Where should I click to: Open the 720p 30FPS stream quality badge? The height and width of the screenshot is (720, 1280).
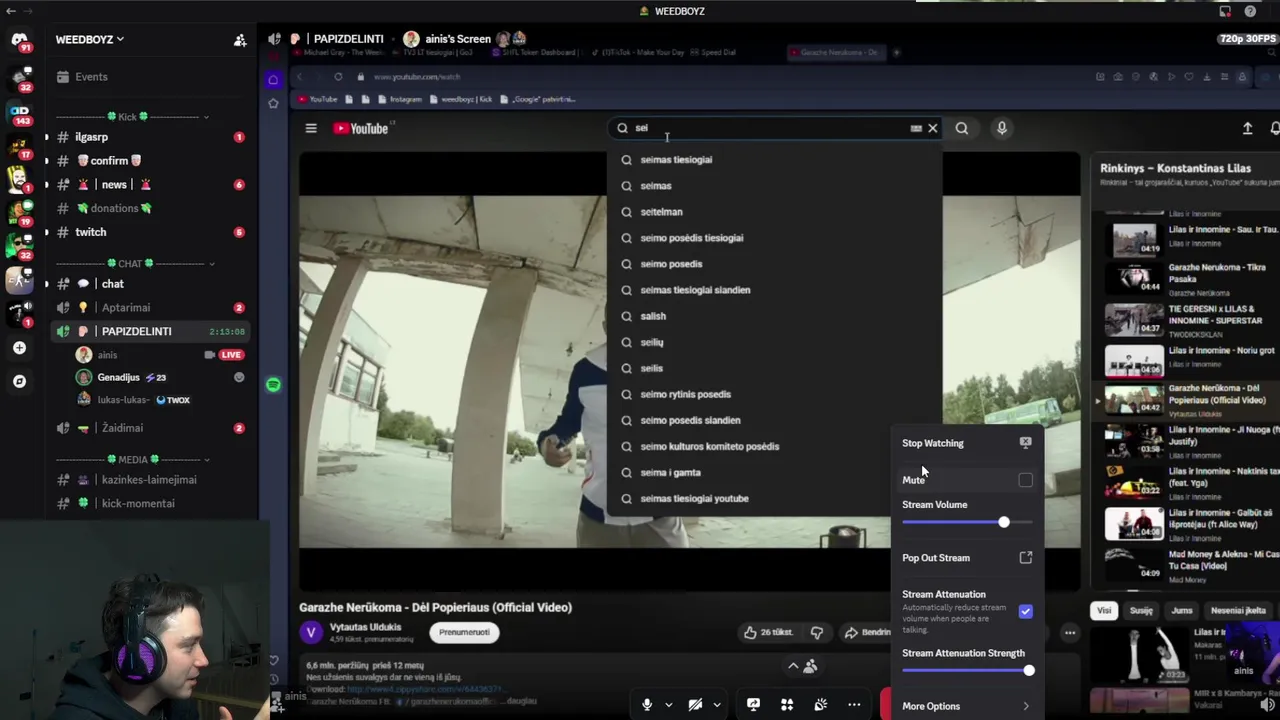[1247, 39]
